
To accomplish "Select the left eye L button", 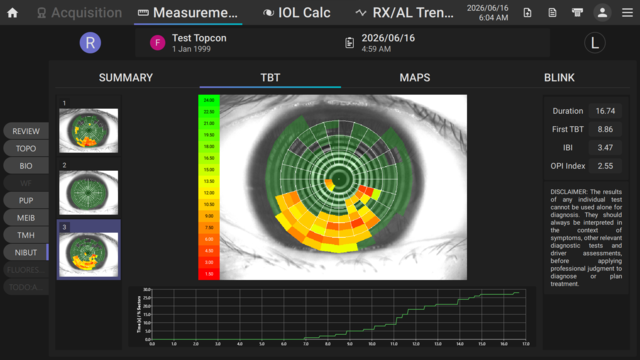I will click(x=595, y=42).
